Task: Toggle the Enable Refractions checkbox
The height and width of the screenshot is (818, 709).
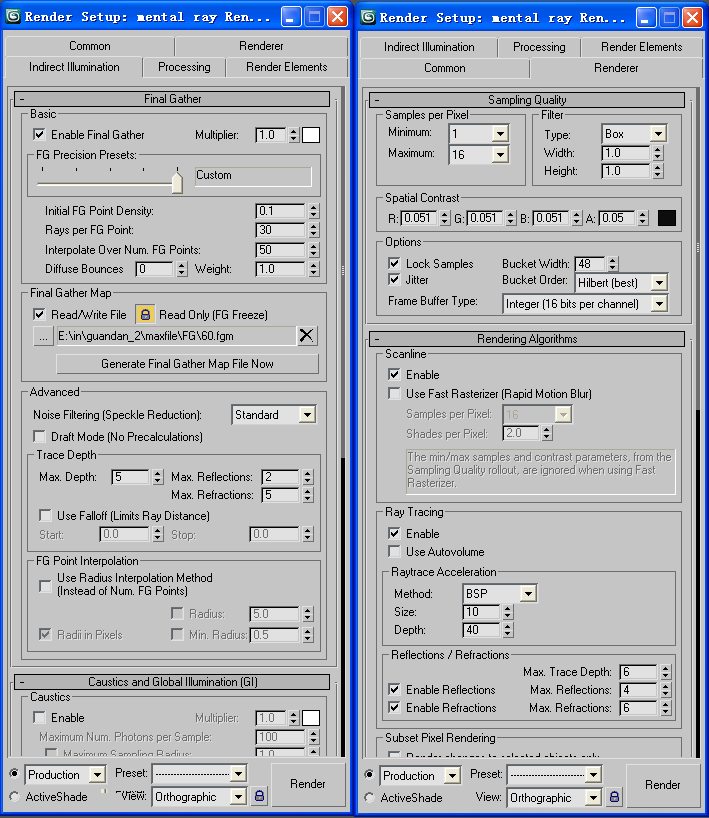Action: point(394,707)
